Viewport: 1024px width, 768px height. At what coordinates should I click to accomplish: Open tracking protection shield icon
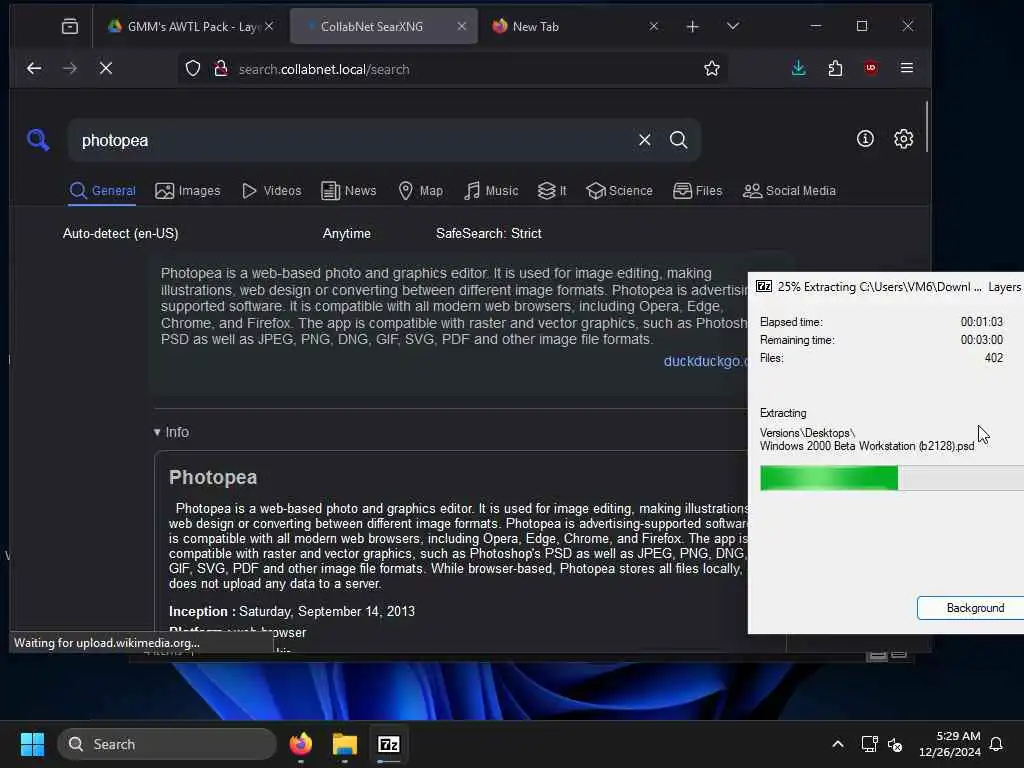193,69
